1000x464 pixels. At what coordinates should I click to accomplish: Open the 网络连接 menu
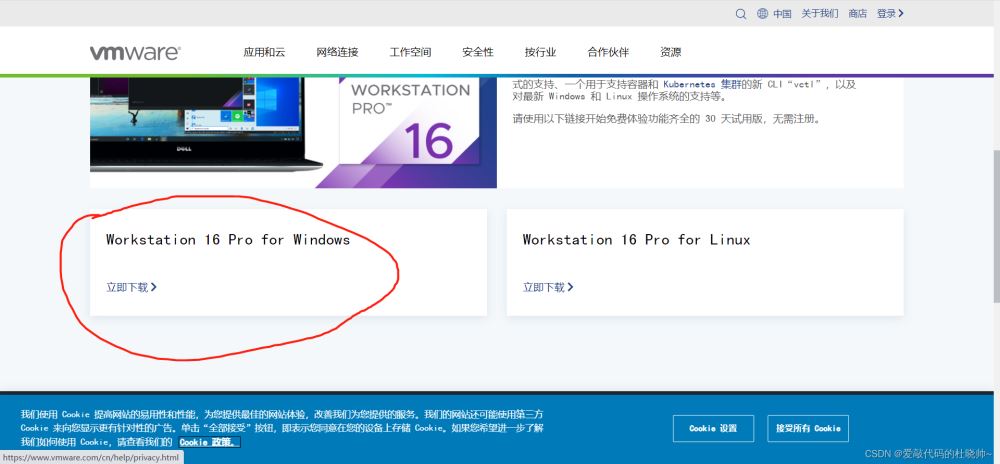337,53
